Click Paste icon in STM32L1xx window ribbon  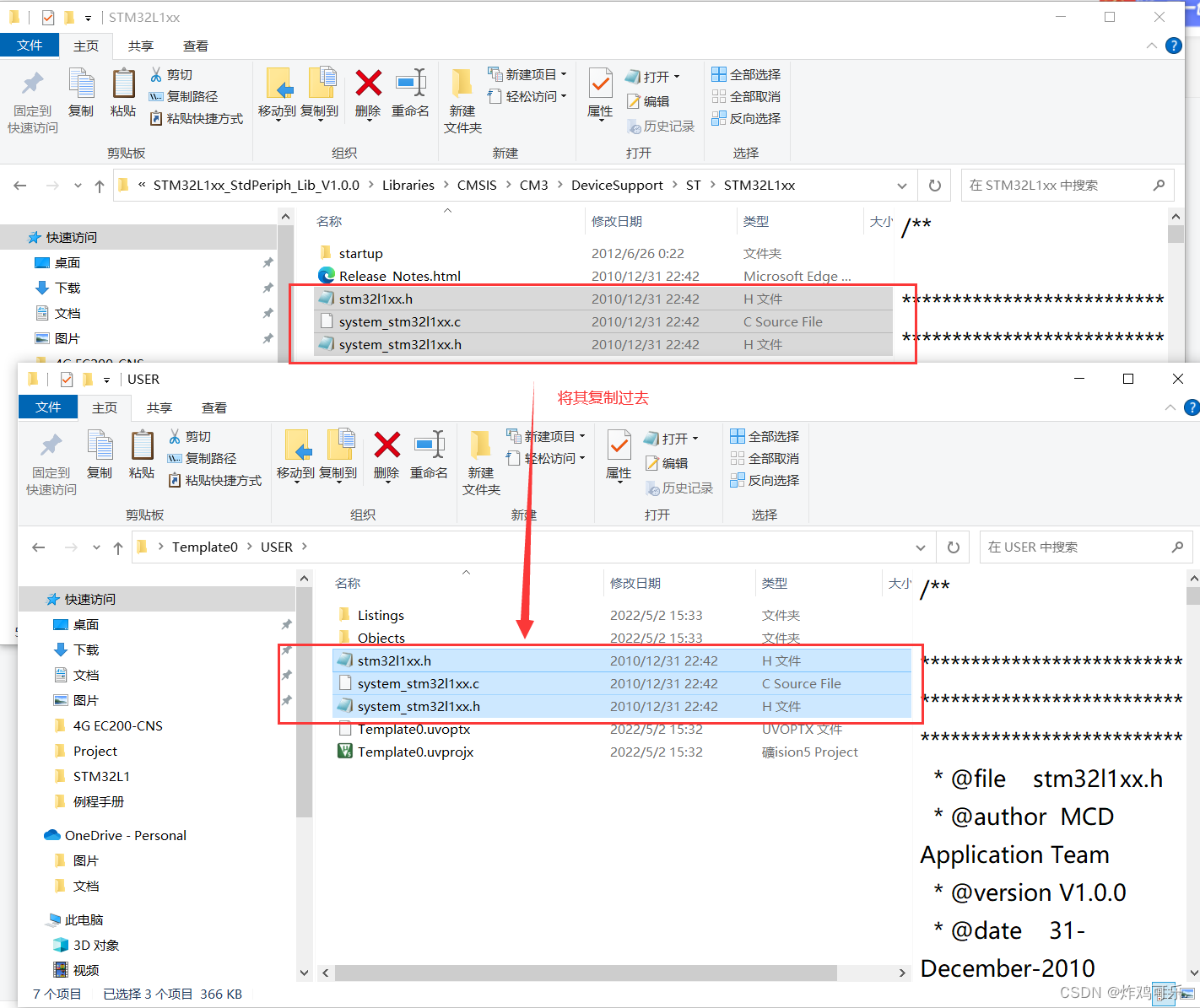click(123, 92)
